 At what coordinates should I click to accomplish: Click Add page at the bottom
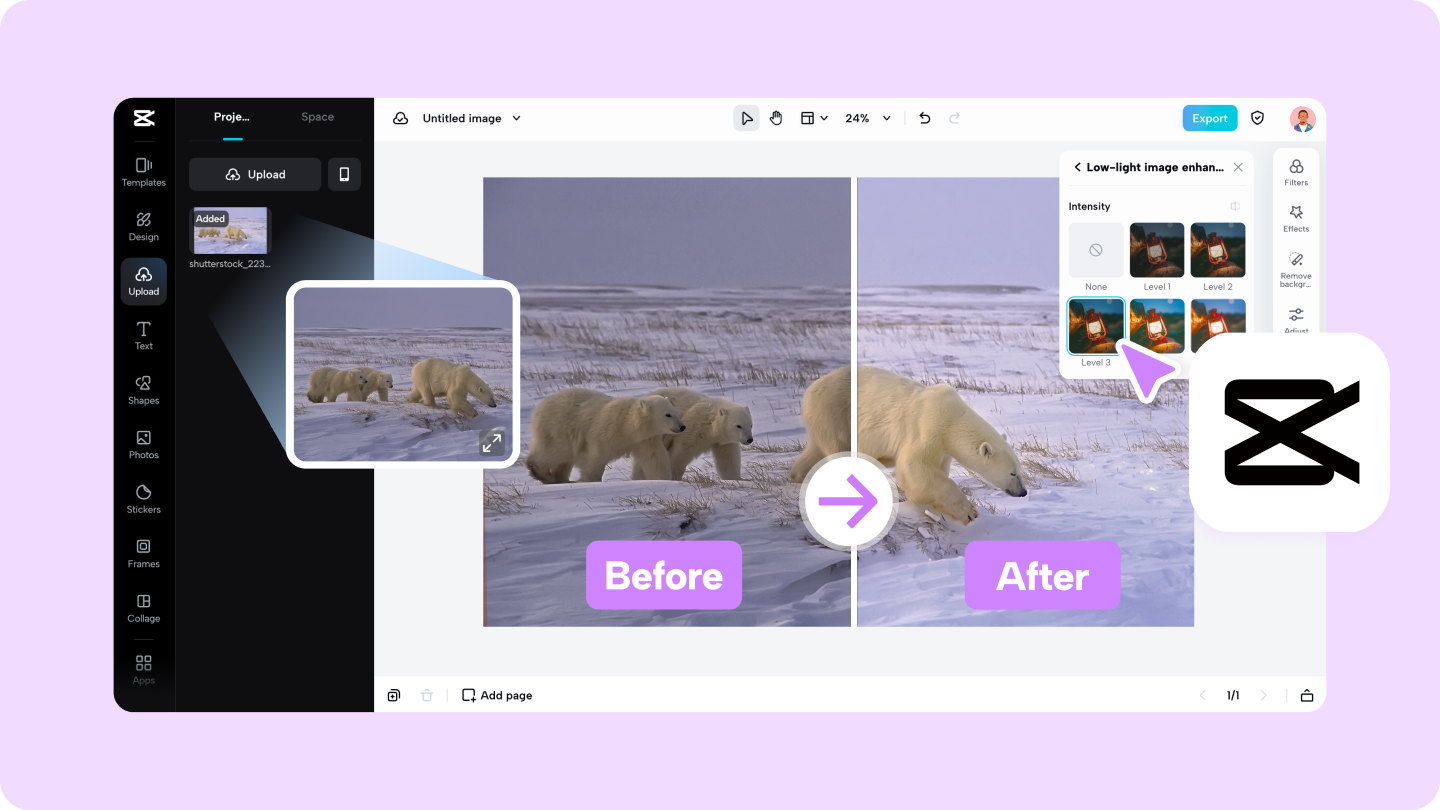click(x=497, y=694)
